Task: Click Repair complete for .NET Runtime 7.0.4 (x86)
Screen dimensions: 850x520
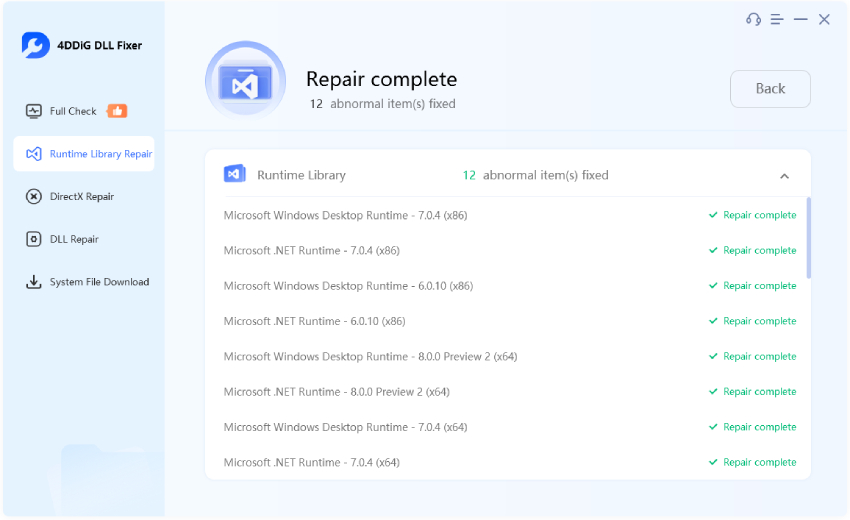Action: point(752,251)
